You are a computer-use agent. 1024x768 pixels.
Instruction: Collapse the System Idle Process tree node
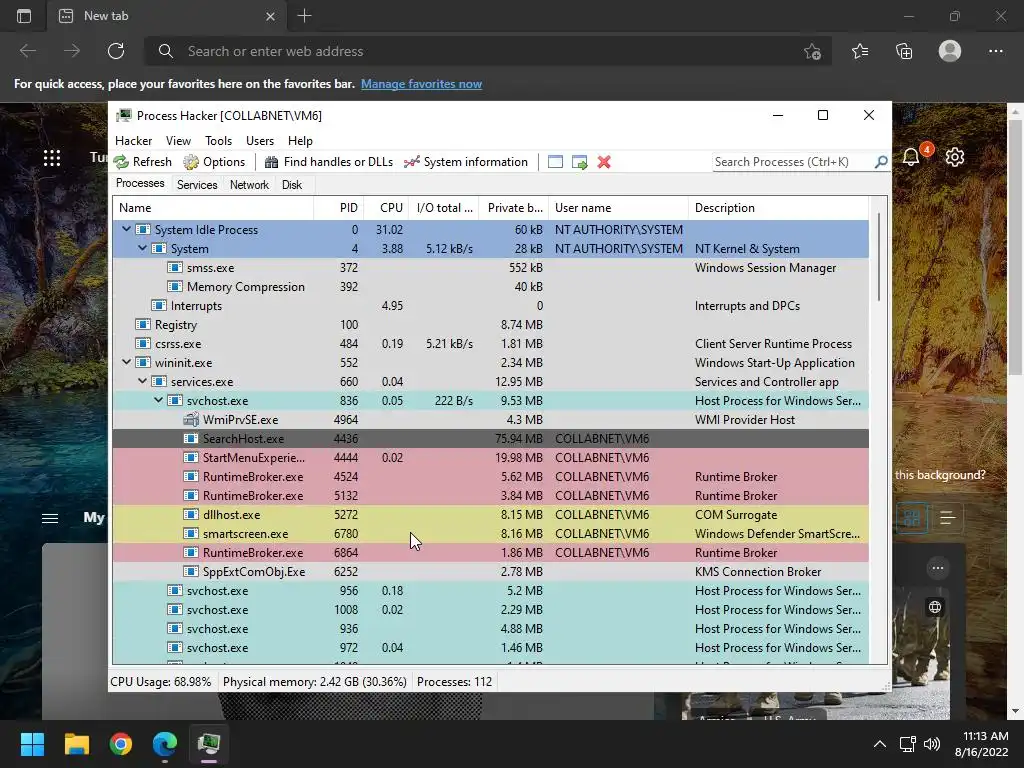126,229
